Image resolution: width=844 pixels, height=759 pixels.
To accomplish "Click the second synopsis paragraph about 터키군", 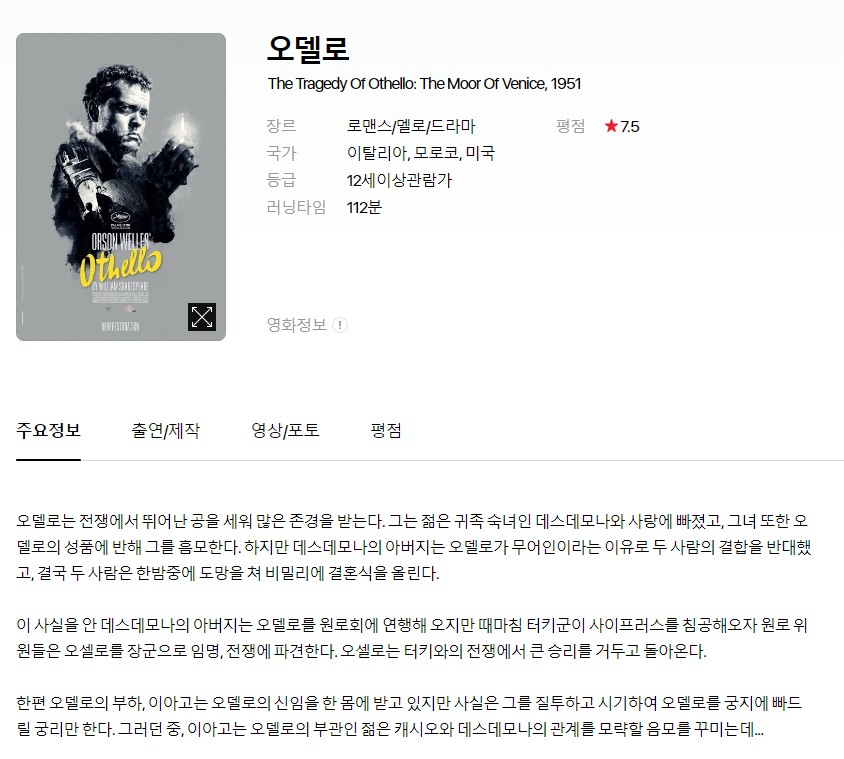I will click(x=412, y=638).
